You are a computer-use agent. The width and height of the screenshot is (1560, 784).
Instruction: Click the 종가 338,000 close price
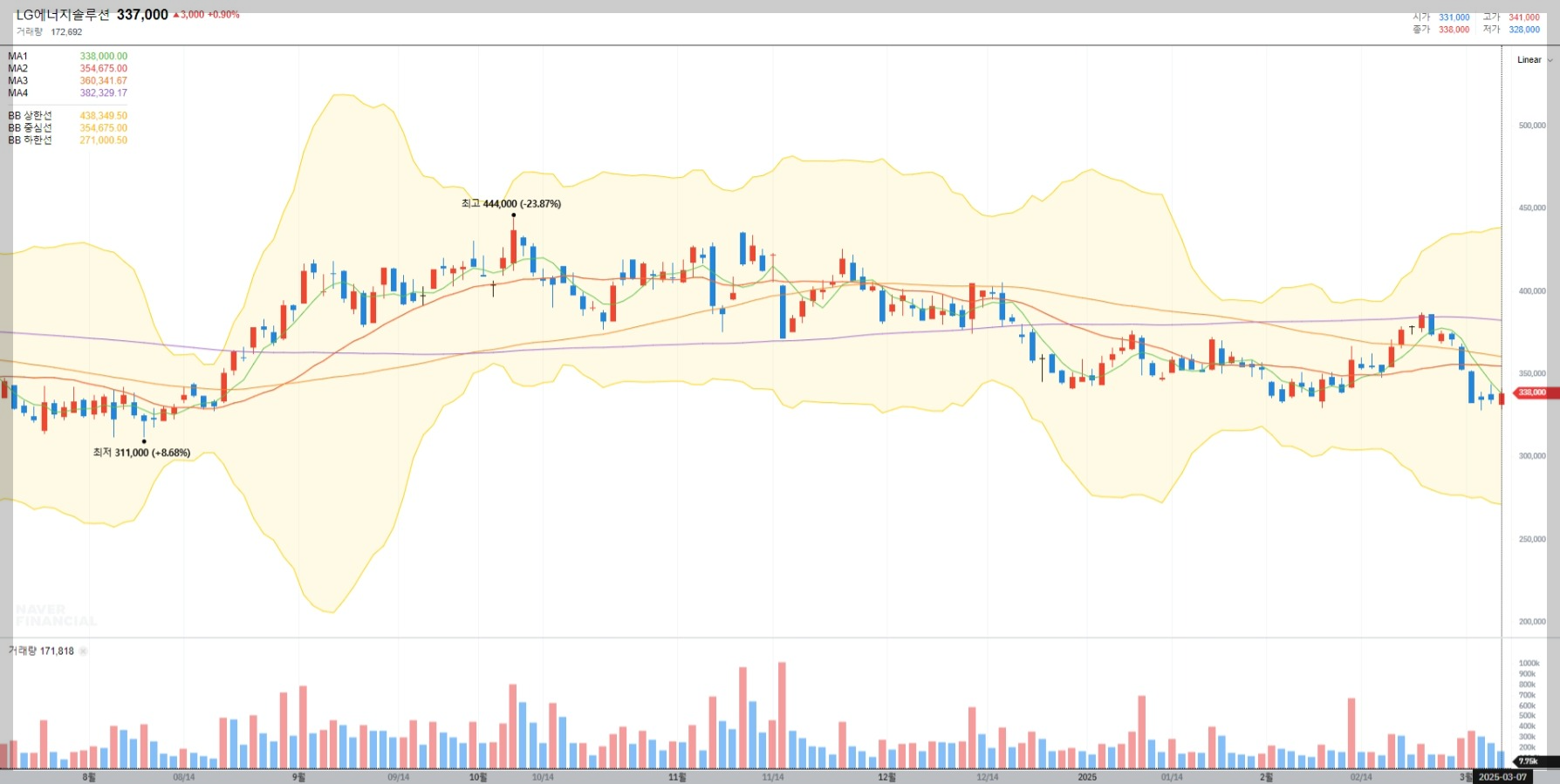pyautogui.click(x=1441, y=30)
